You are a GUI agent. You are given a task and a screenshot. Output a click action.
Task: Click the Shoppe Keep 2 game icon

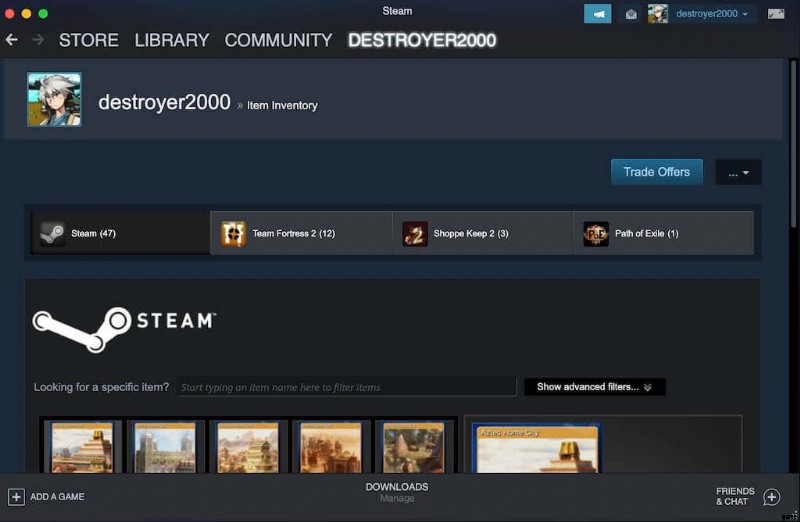415,234
